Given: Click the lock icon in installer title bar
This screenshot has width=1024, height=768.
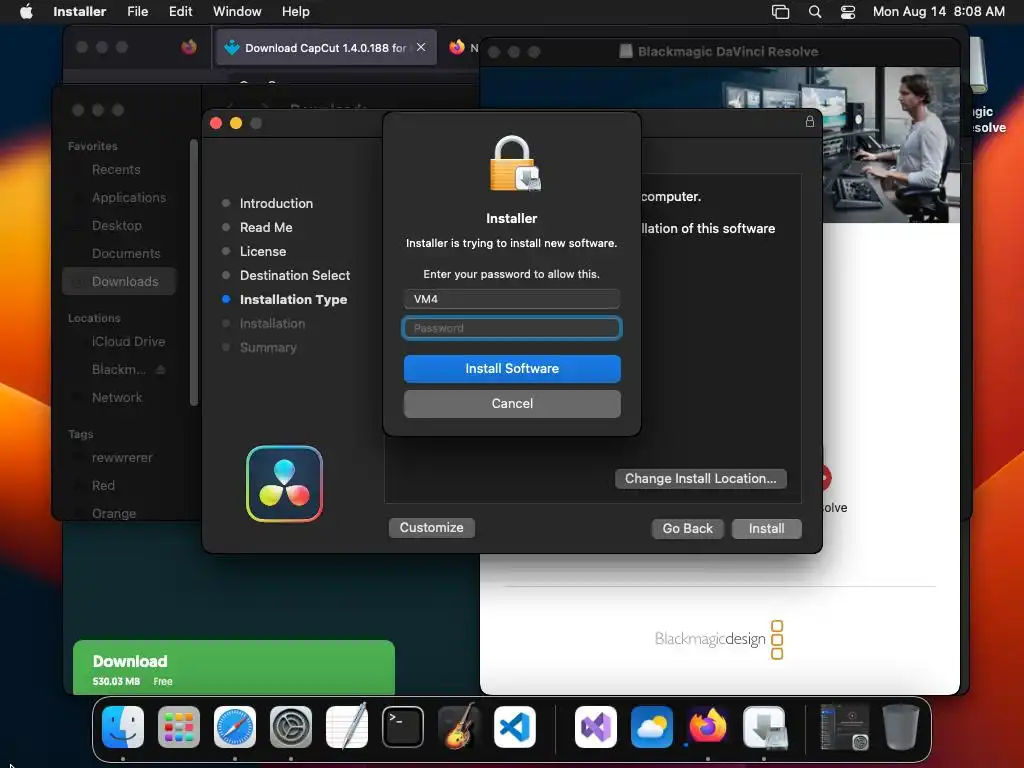Looking at the screenshot, I should point(810,121).
